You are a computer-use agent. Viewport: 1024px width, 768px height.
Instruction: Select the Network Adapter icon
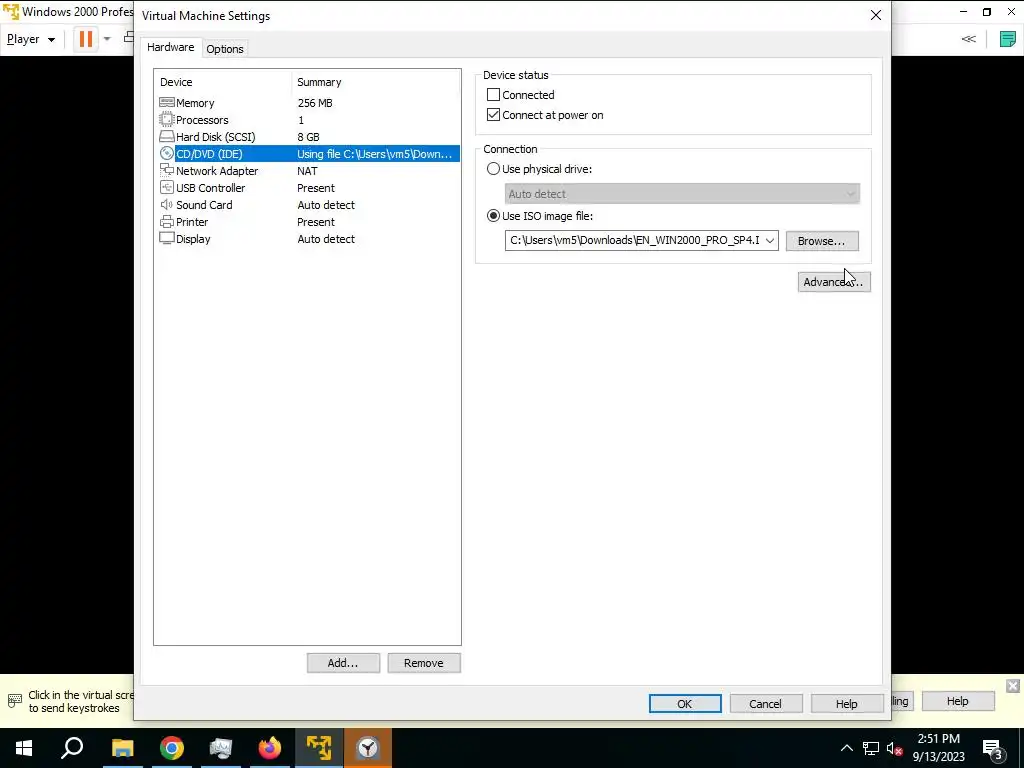coord(167,170)
